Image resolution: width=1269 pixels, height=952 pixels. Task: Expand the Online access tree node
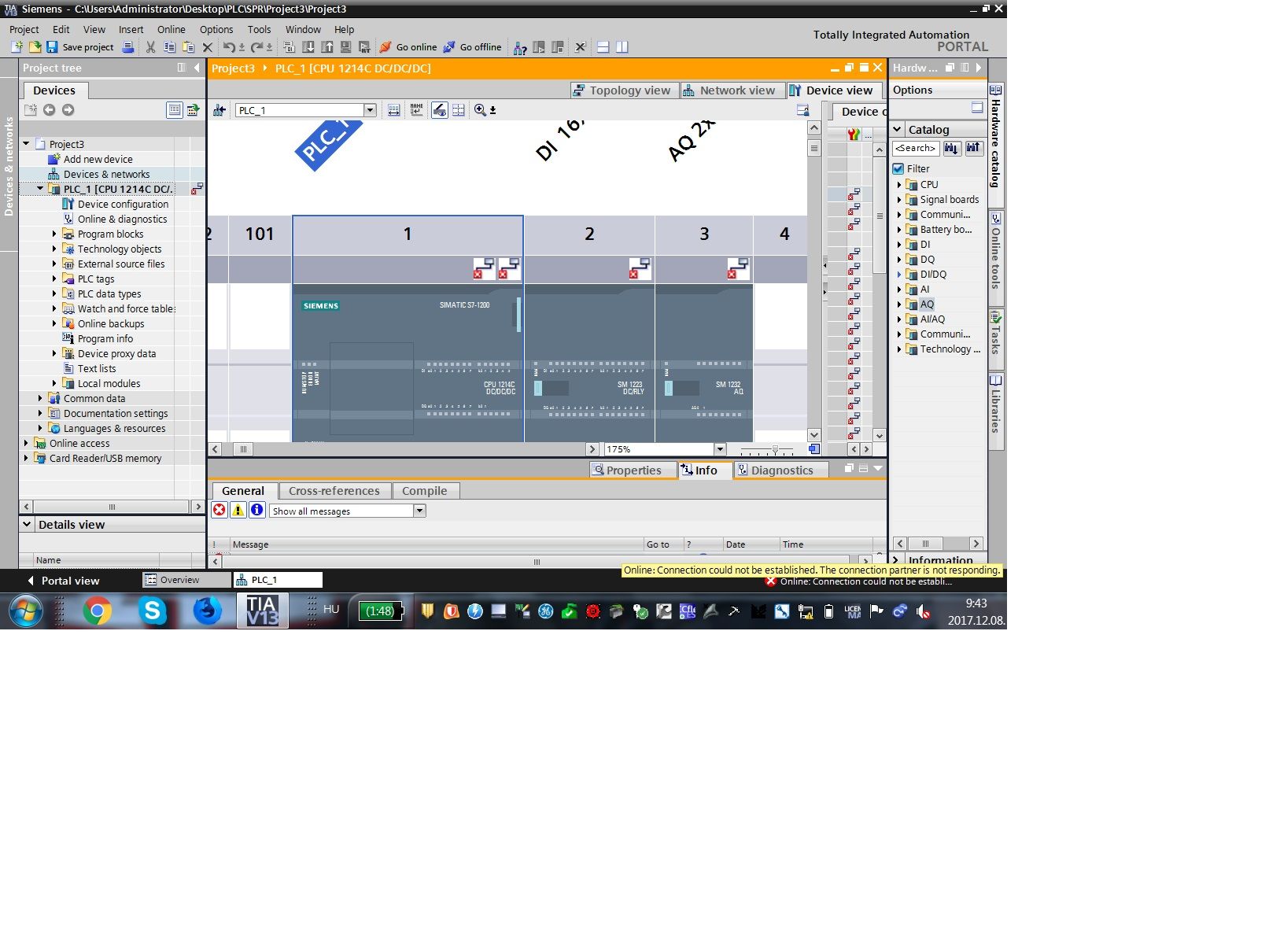tap(26, 443)
